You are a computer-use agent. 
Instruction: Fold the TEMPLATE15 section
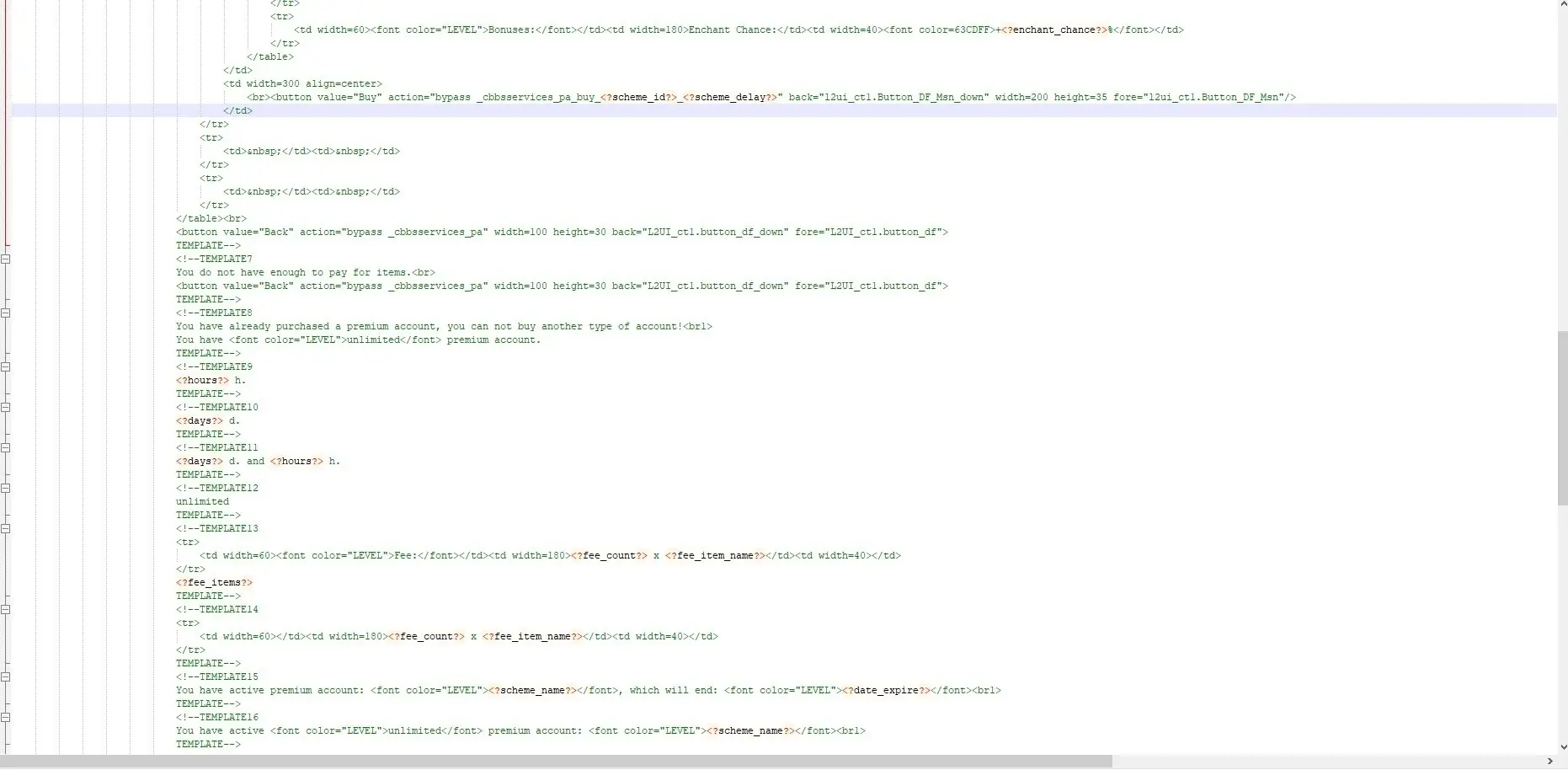5,677
